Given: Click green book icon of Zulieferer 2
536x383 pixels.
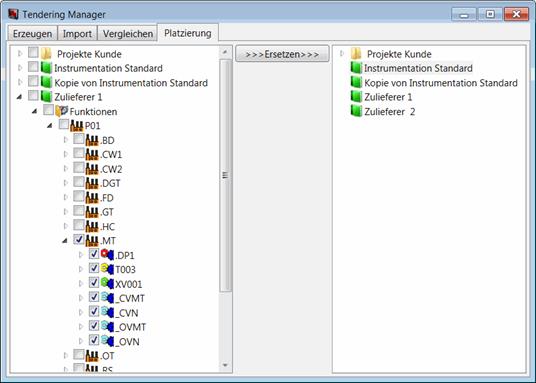Looking at the screenshot, I should tap(356, 111).
